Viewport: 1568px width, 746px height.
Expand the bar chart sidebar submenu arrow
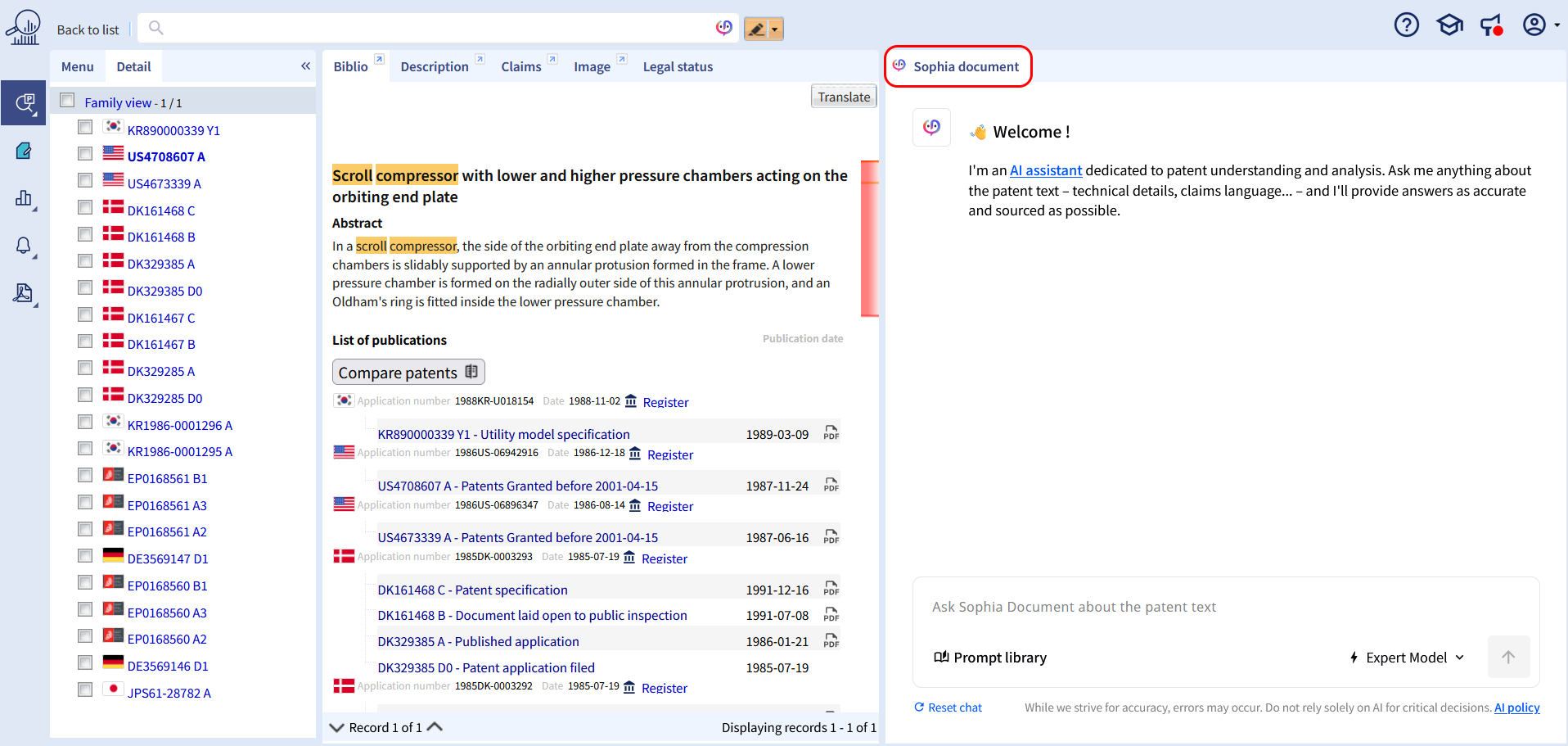coord(35,210)
